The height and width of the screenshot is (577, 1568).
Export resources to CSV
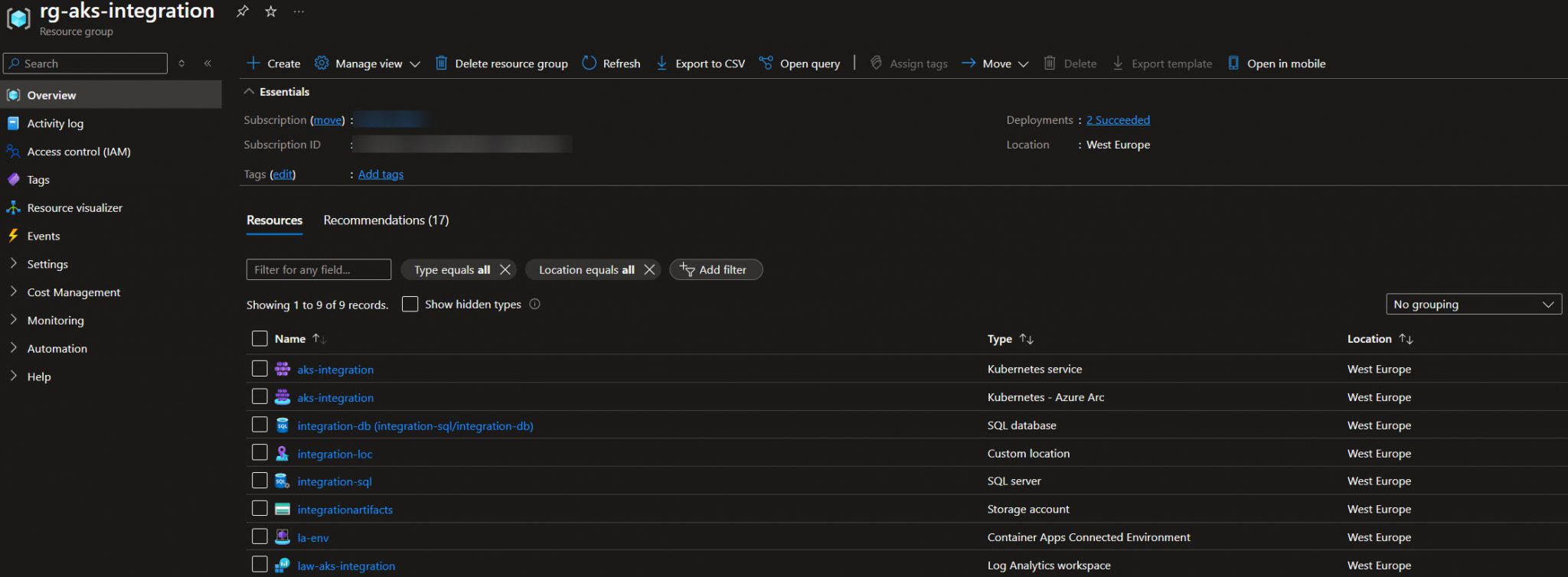[x=701, y=64]
